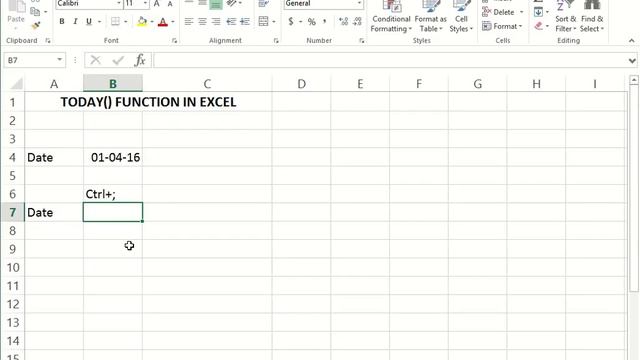Viewport: 640px width, 360px height.
Task: Click the Clear eraser icon
Action: (539, 26)
